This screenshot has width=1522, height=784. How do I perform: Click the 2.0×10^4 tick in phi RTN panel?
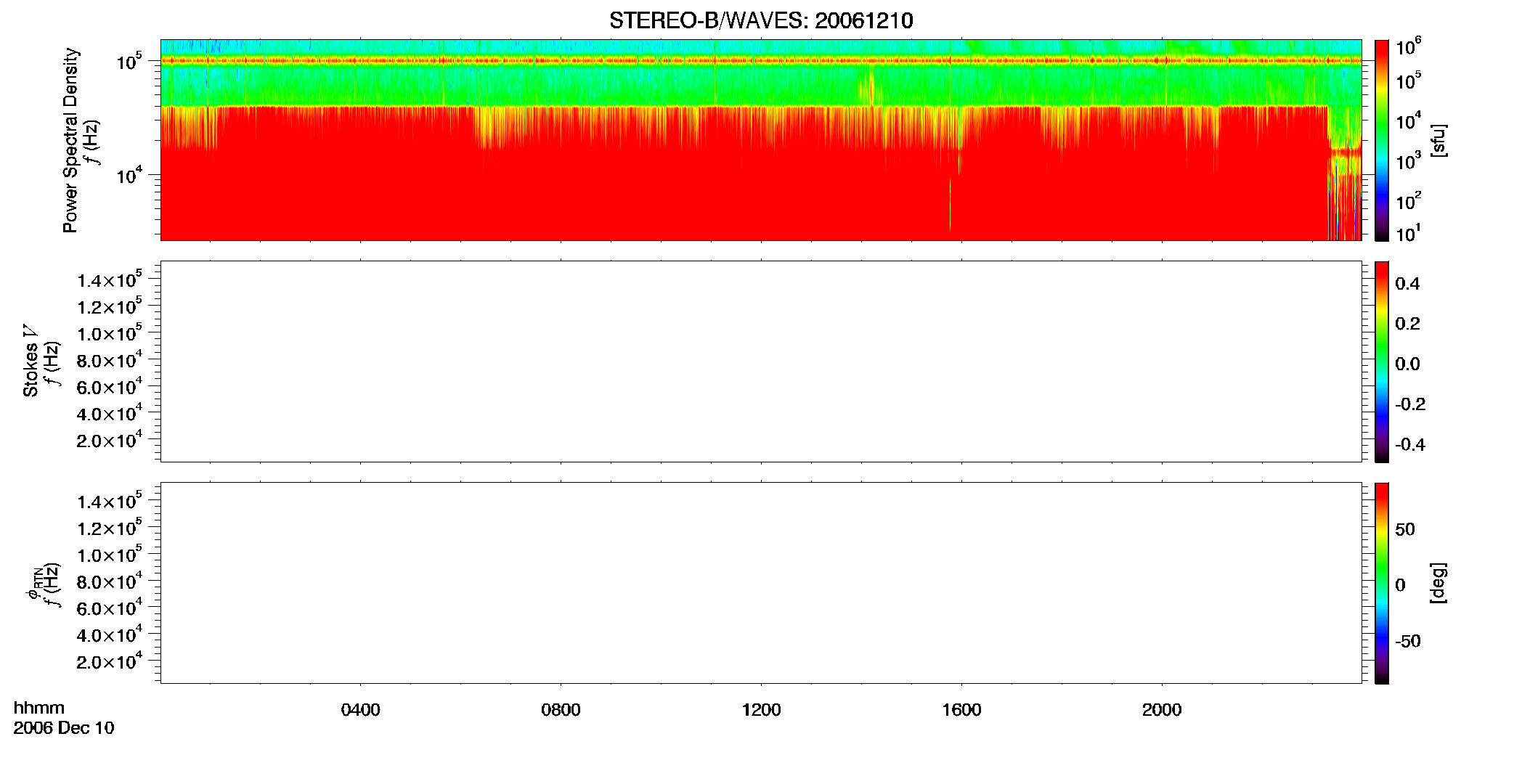point(110,661)
